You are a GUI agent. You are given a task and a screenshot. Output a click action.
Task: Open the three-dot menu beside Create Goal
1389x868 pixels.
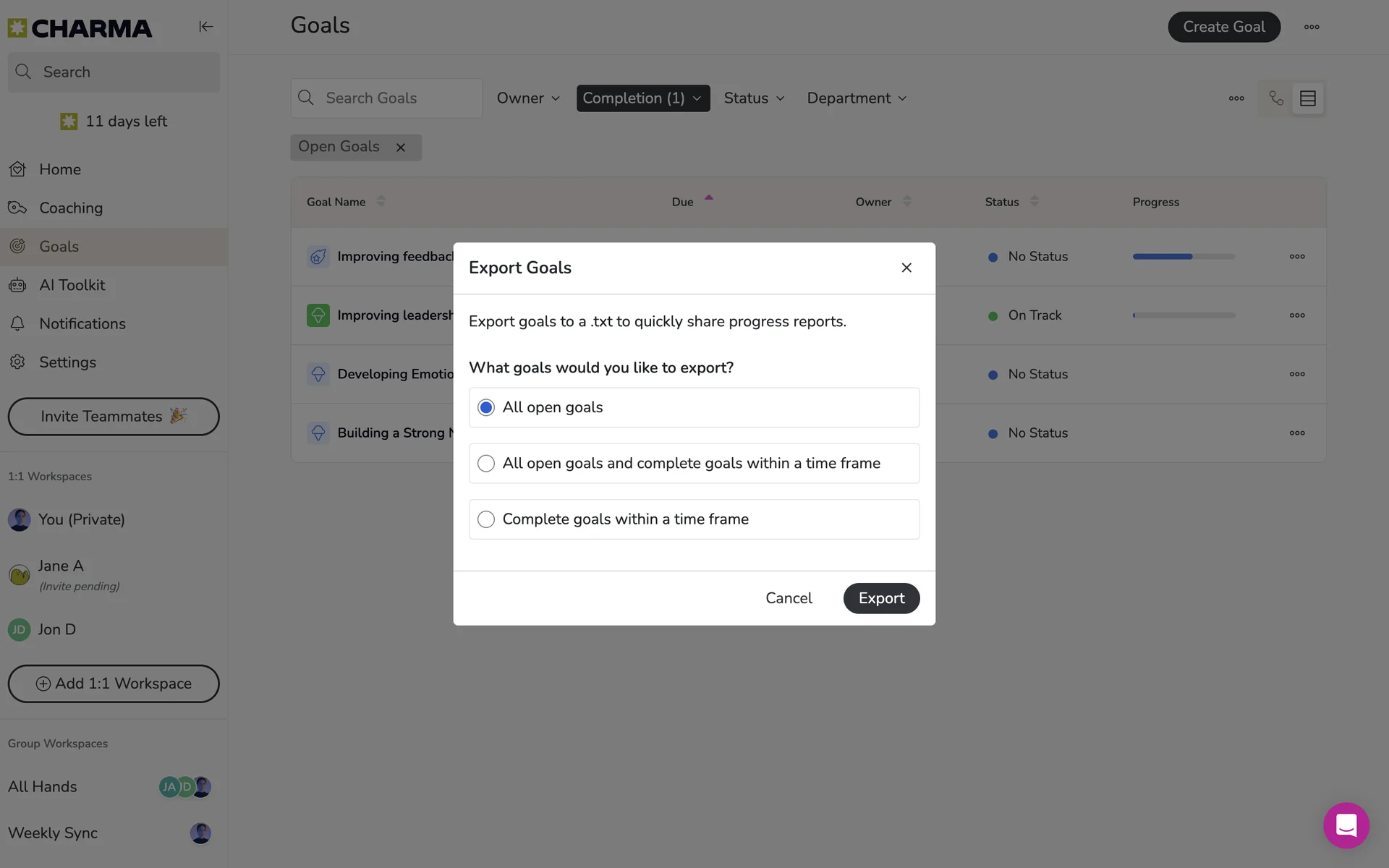(1312, 27)
